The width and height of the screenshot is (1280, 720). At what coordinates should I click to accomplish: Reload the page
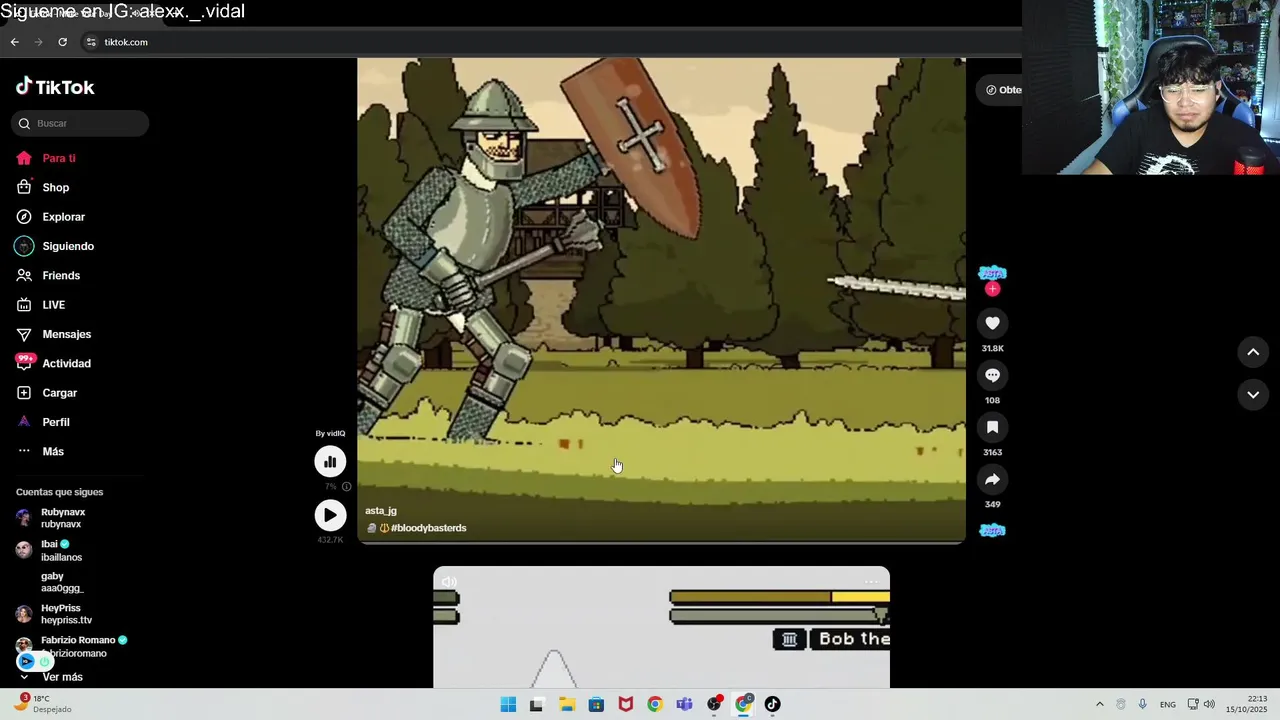(63, 42)
